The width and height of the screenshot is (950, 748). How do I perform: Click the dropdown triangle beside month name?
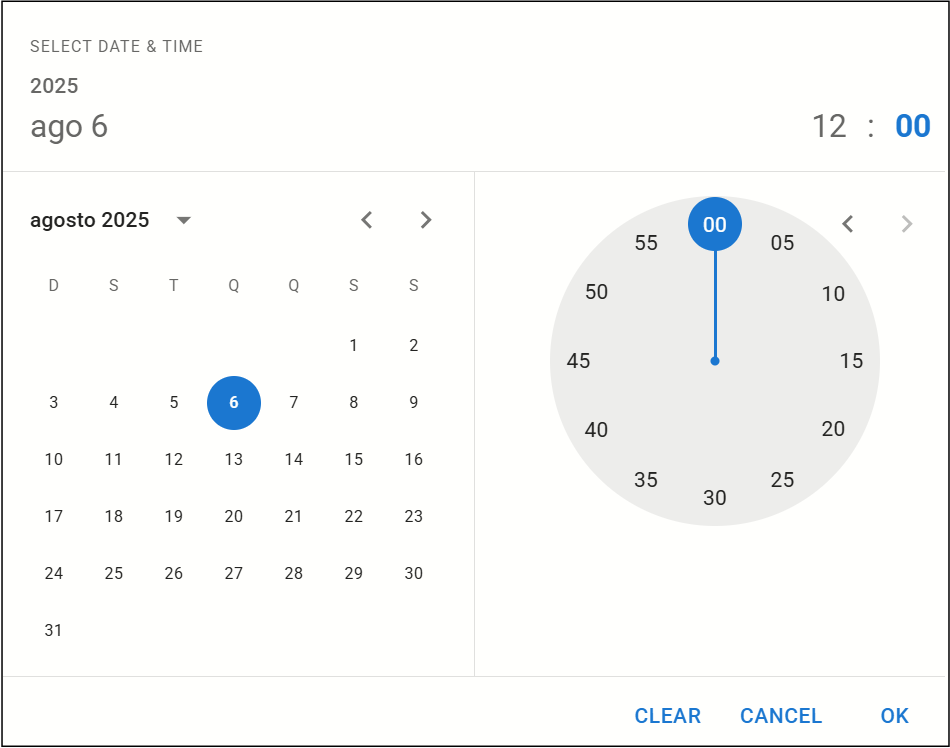pos(183,220)
